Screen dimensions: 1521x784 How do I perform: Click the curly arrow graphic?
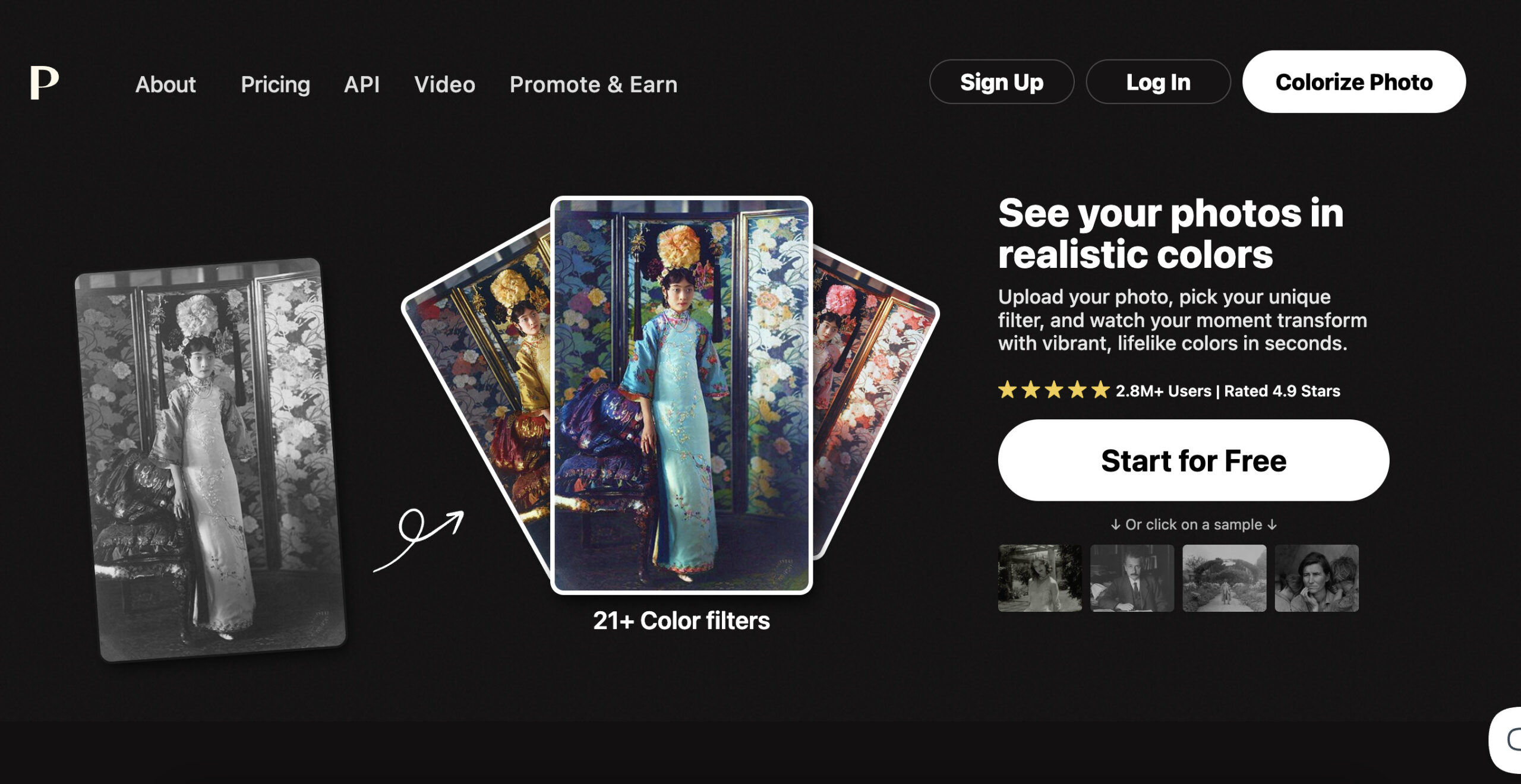(418, 539)
